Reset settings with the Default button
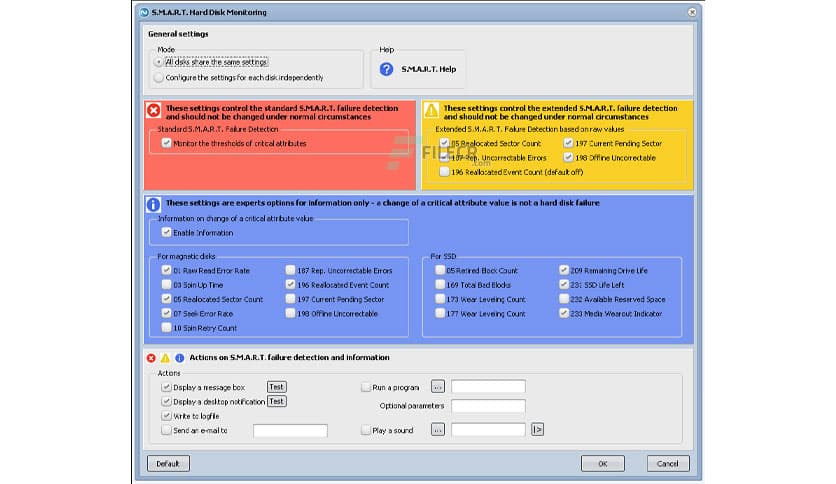Screen dimensions: 836x484 click(168, 464)
